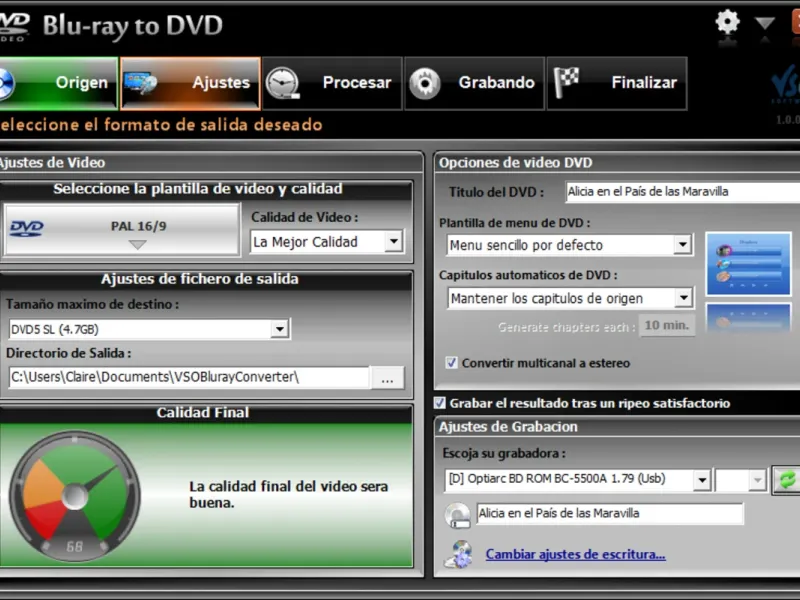Click the 10 min. chapter interval field
The width and height of the screenshot is (800, 600).
point(666,326)
